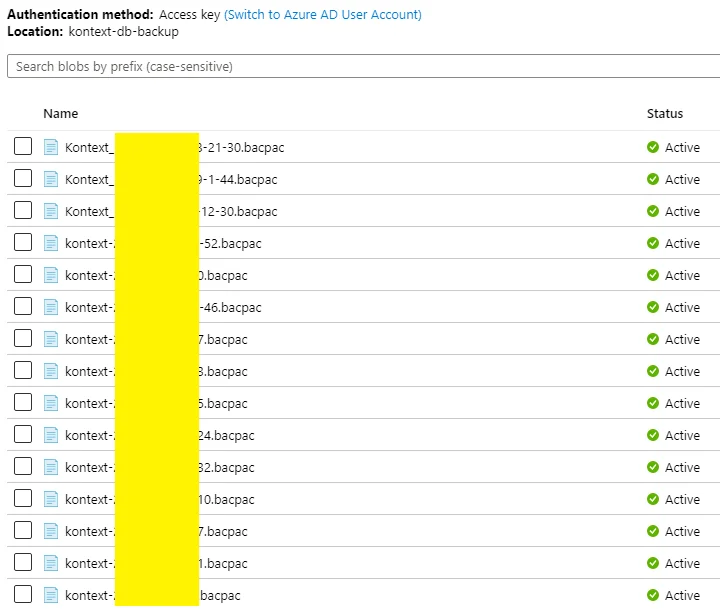720x609 pixels.
Task: Click the file icon for blob ending 10.bacpac
Action: tap(52, 499)
